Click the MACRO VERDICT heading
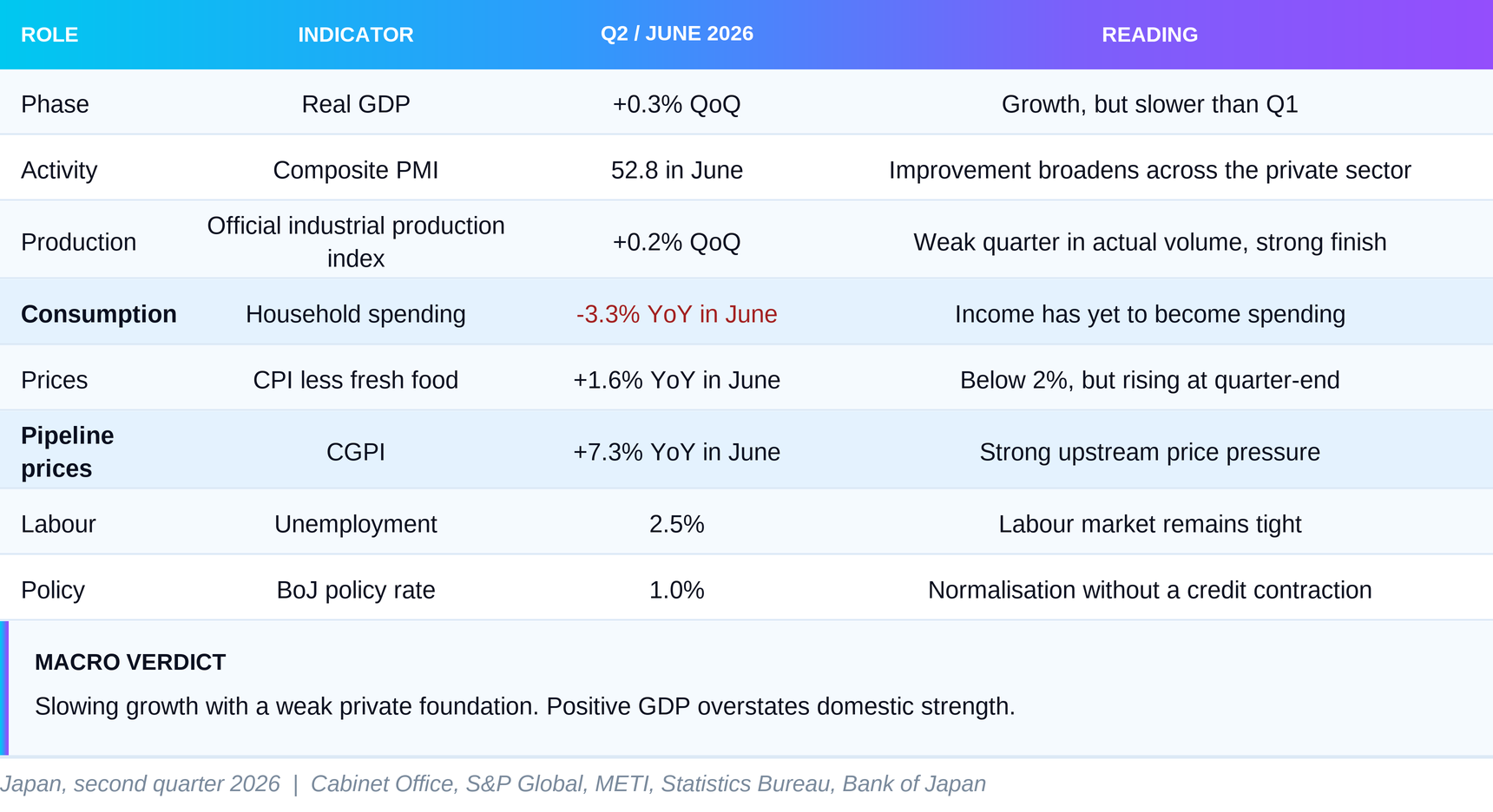Viewport: 1493px width, 812px height. (130, 662)
